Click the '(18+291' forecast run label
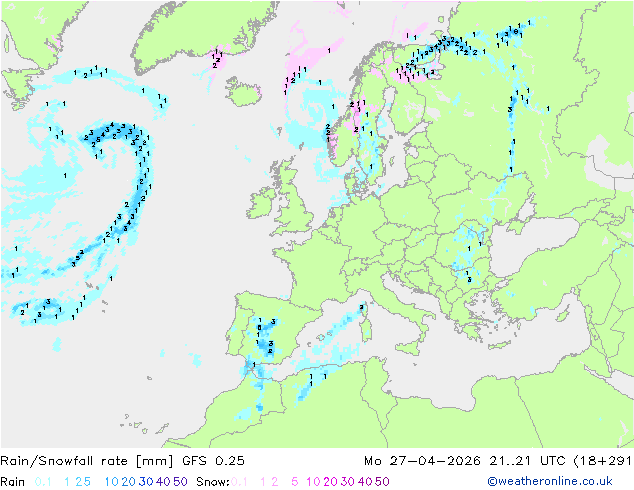Image resolution: width=634 pixels, height=490 pixels. coord(602,461)
